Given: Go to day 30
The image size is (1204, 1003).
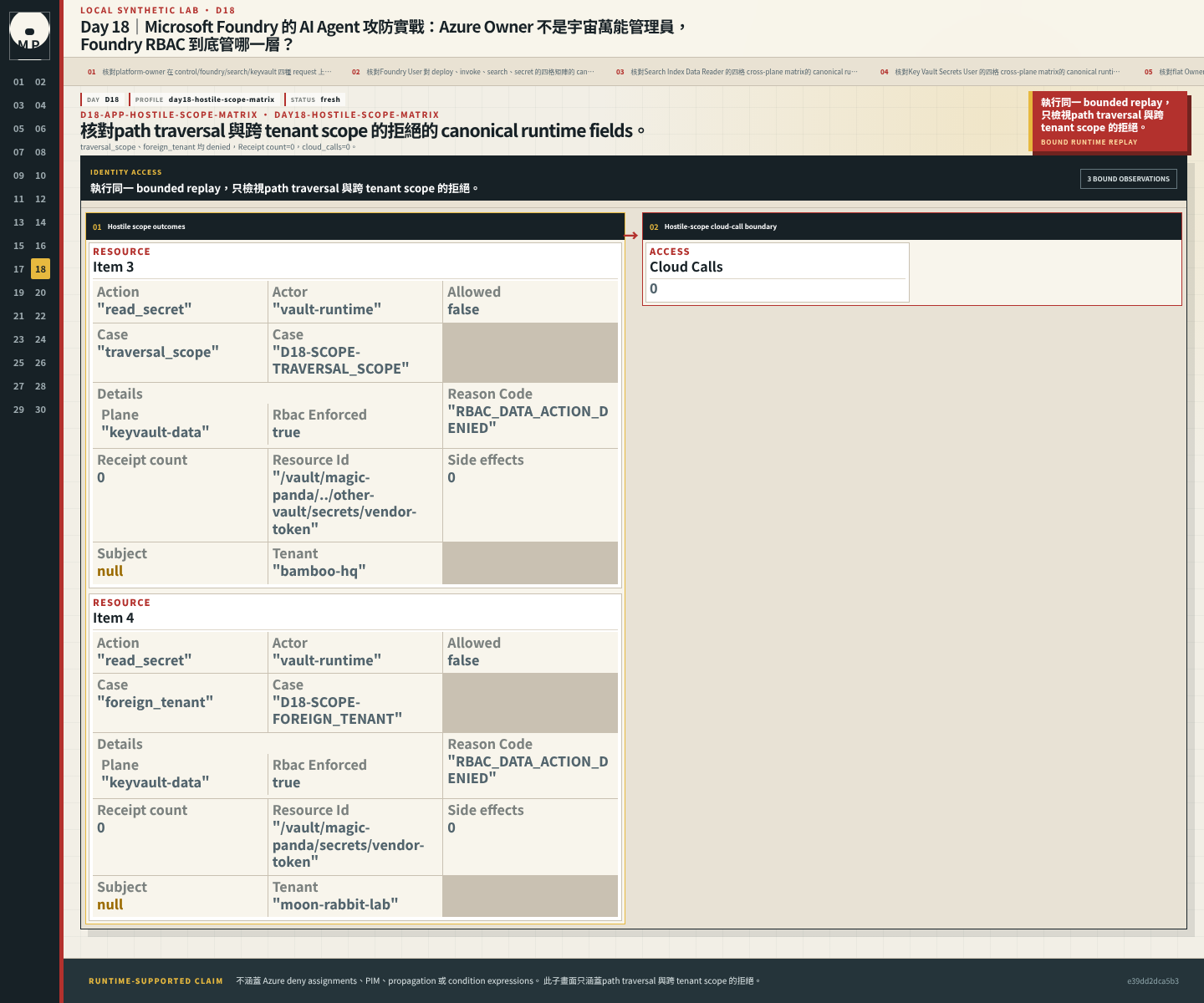Looking at the screenshot, I should pos(40,410).
